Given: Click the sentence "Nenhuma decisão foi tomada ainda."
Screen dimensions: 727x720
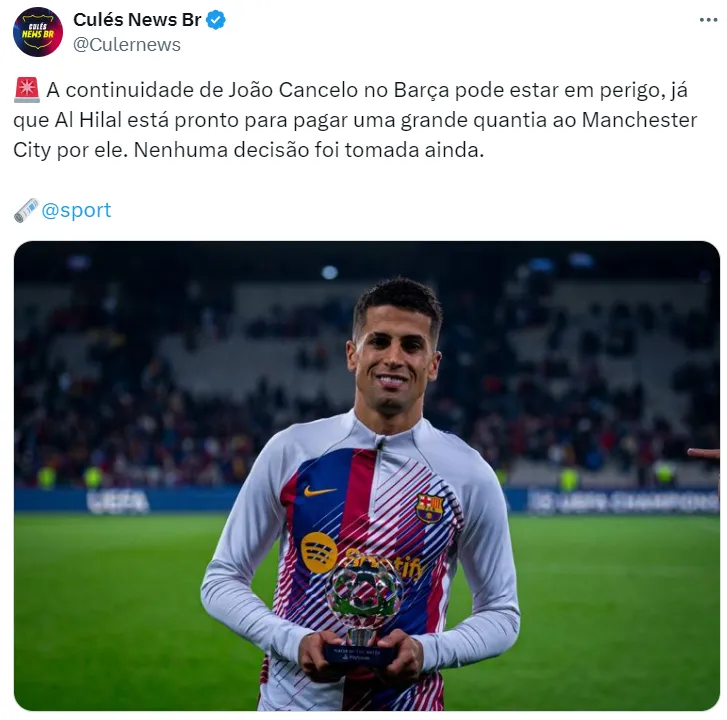Looking at the screenshot, I should [x=309, y=150].
